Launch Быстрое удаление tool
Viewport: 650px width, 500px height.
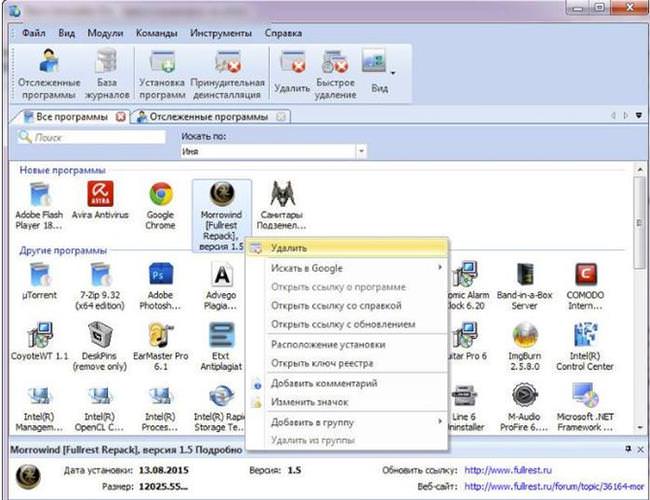pyautogui.click(x=335, y=73)
